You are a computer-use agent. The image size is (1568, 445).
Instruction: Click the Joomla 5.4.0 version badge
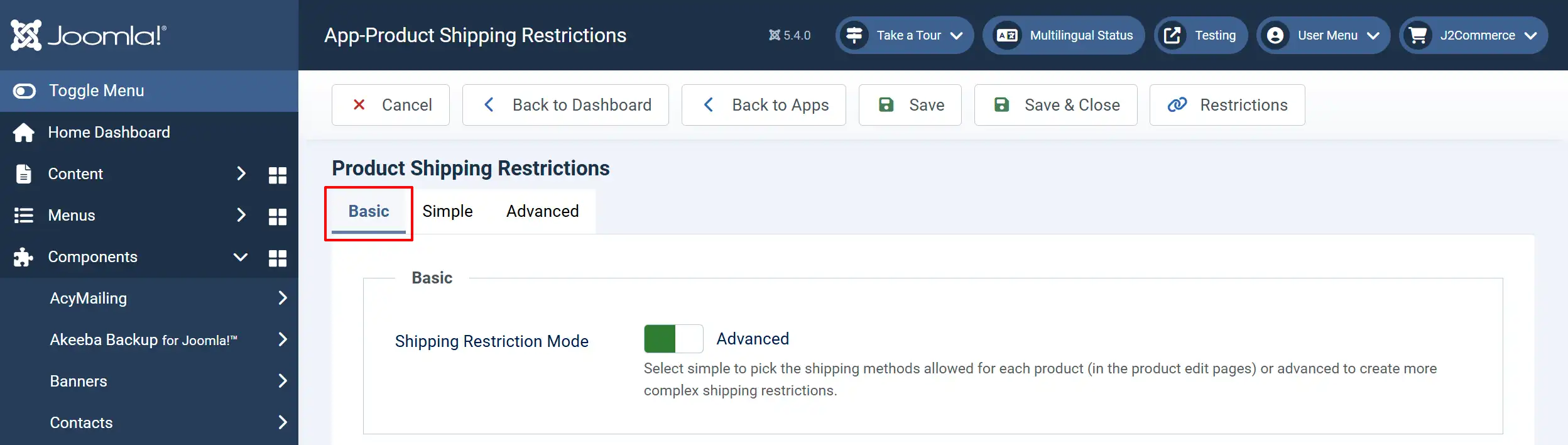click(x=790, y=35)
